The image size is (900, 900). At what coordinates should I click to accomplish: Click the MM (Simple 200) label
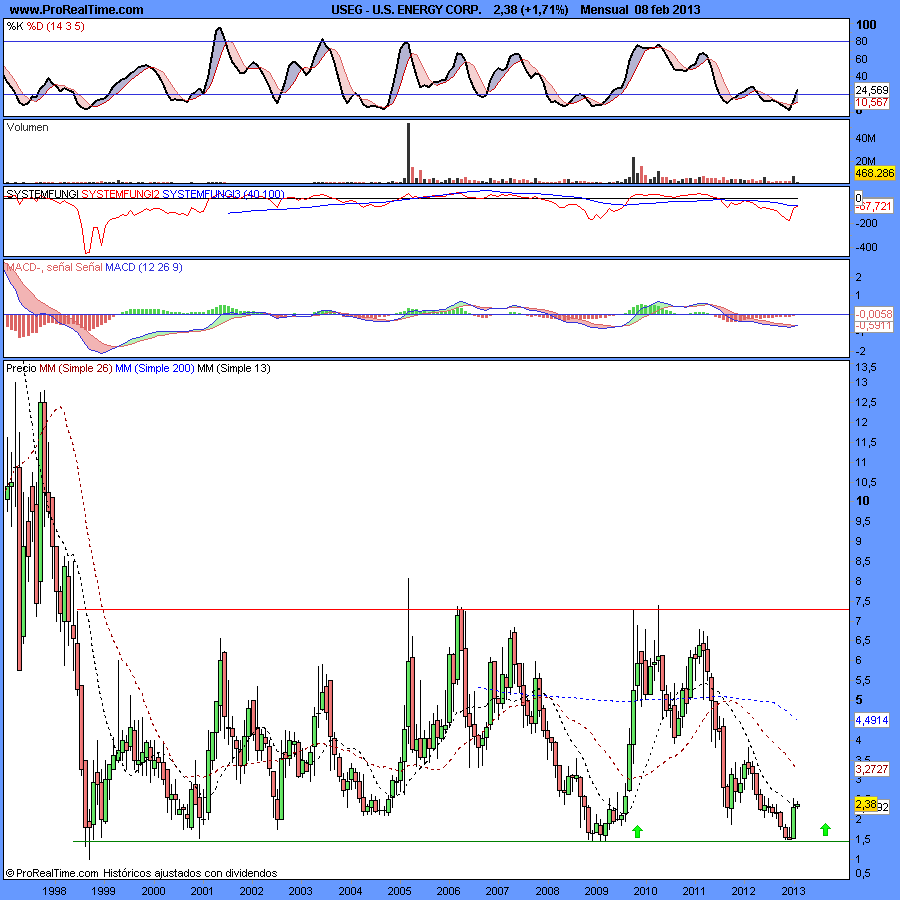pyautogui.click(x=155, y=368)
